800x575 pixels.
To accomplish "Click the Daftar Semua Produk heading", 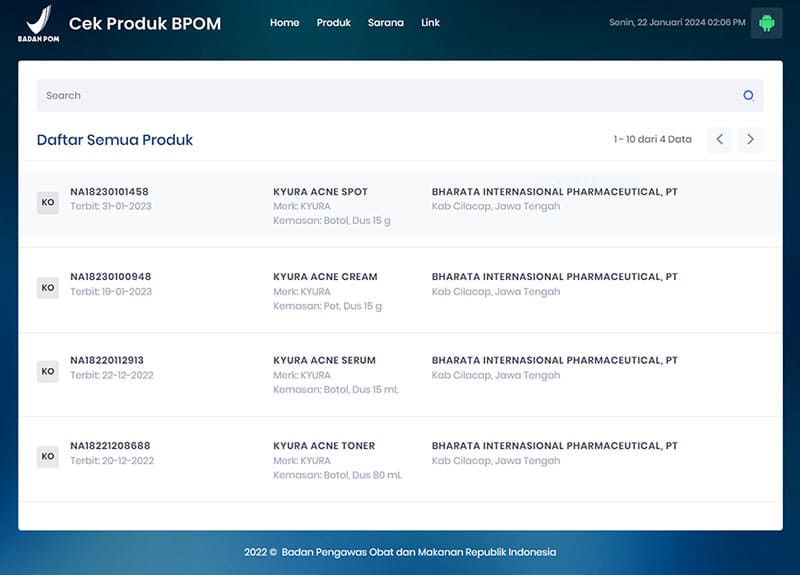I will (x=115, y=140).
